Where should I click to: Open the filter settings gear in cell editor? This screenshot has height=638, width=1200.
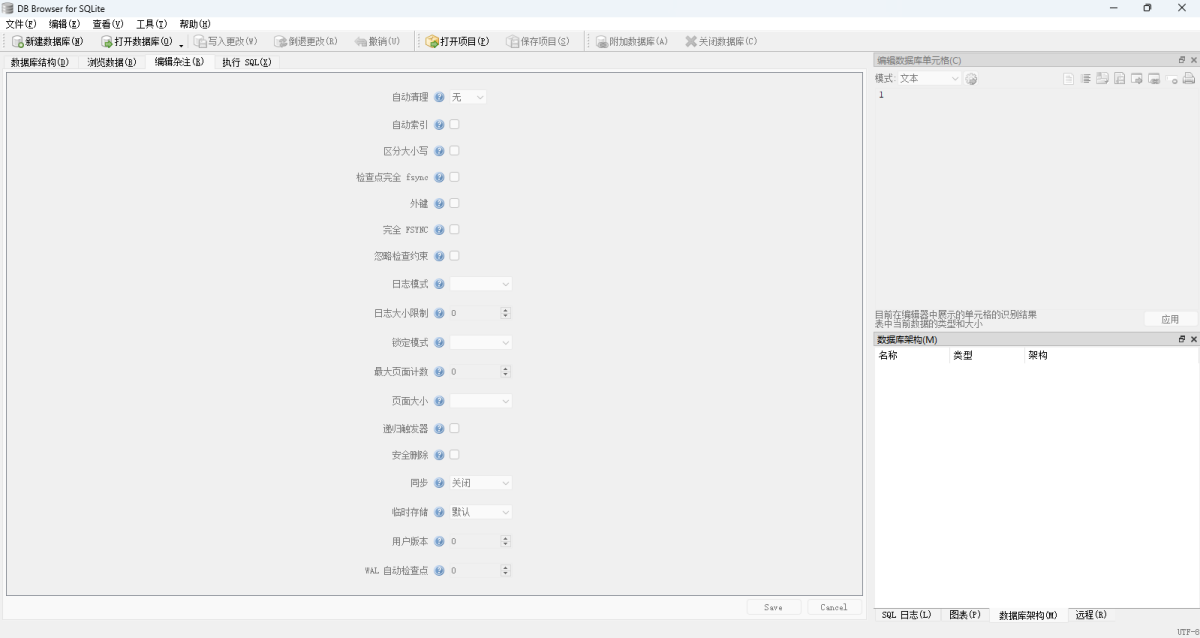click(970, 78)
